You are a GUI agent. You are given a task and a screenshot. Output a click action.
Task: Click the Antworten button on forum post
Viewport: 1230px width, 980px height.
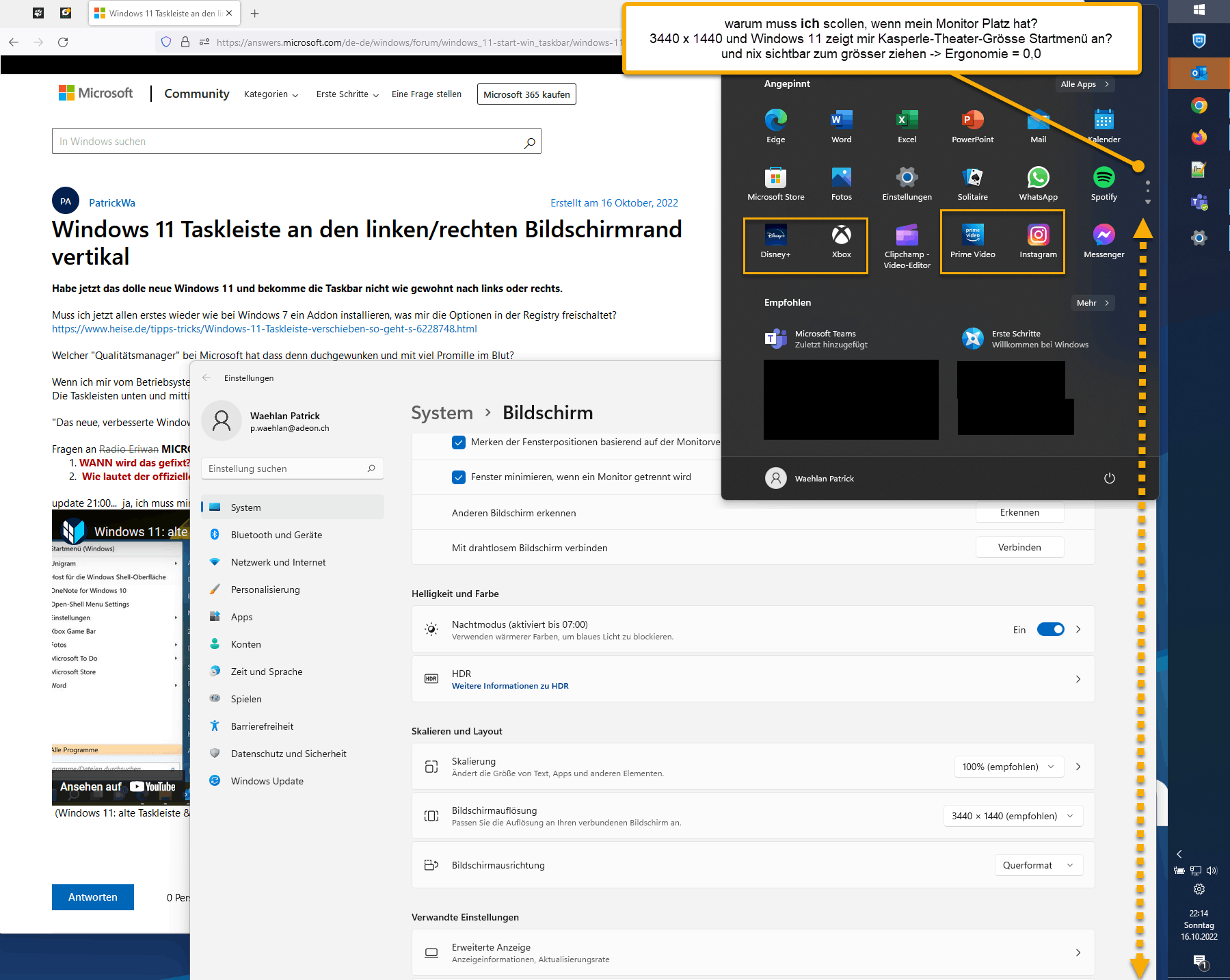pyautogui.click(x=93, y=897)
